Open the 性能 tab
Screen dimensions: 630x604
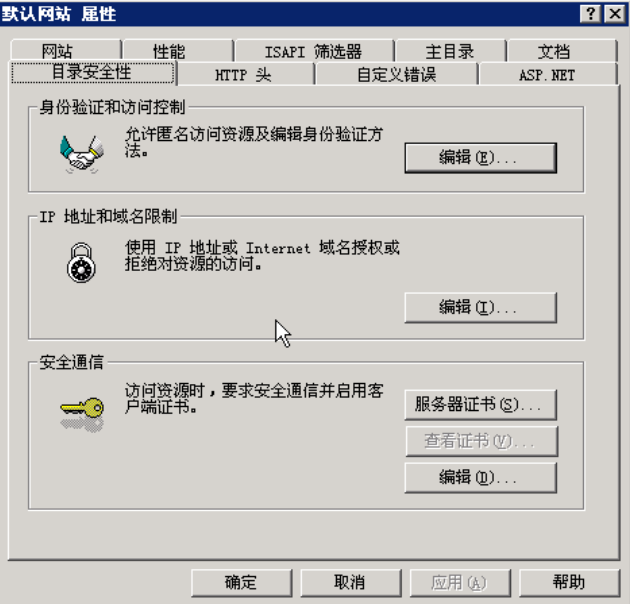(x=178, y=51)
